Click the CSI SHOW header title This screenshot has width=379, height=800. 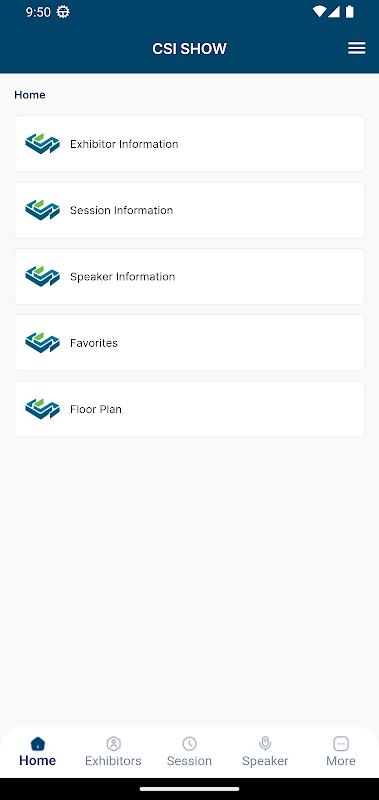tap(189, 48)
